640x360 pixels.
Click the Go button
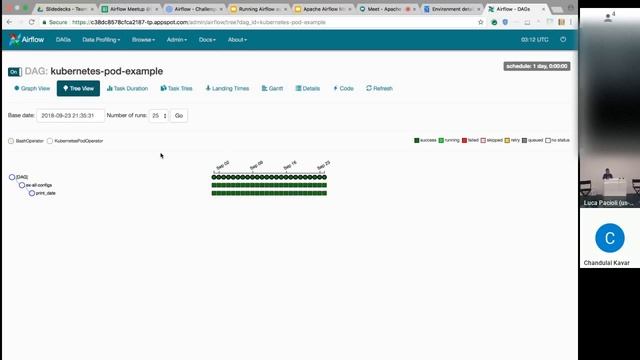tap(179, 116)
